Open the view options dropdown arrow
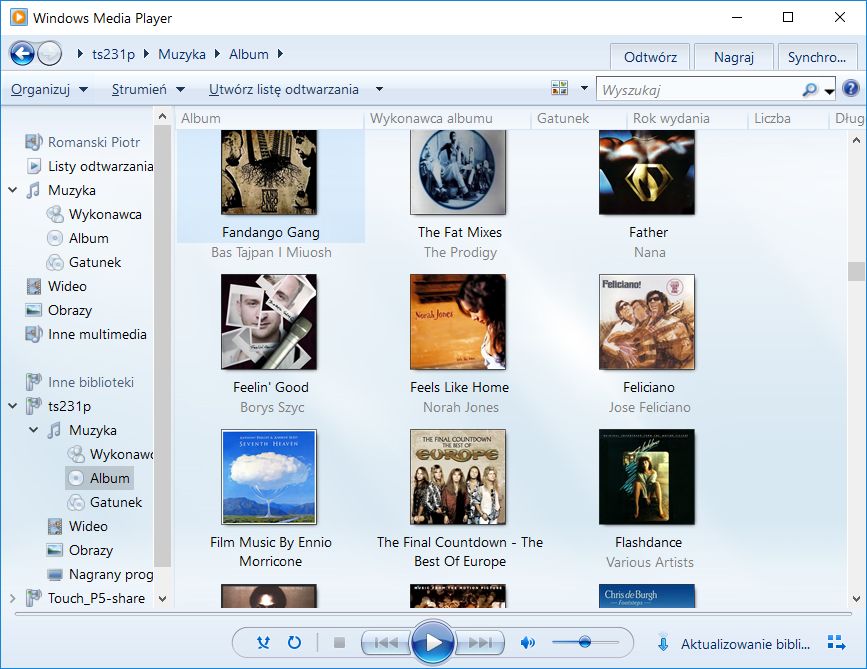 pyautogui.click(x=584, y=88)
